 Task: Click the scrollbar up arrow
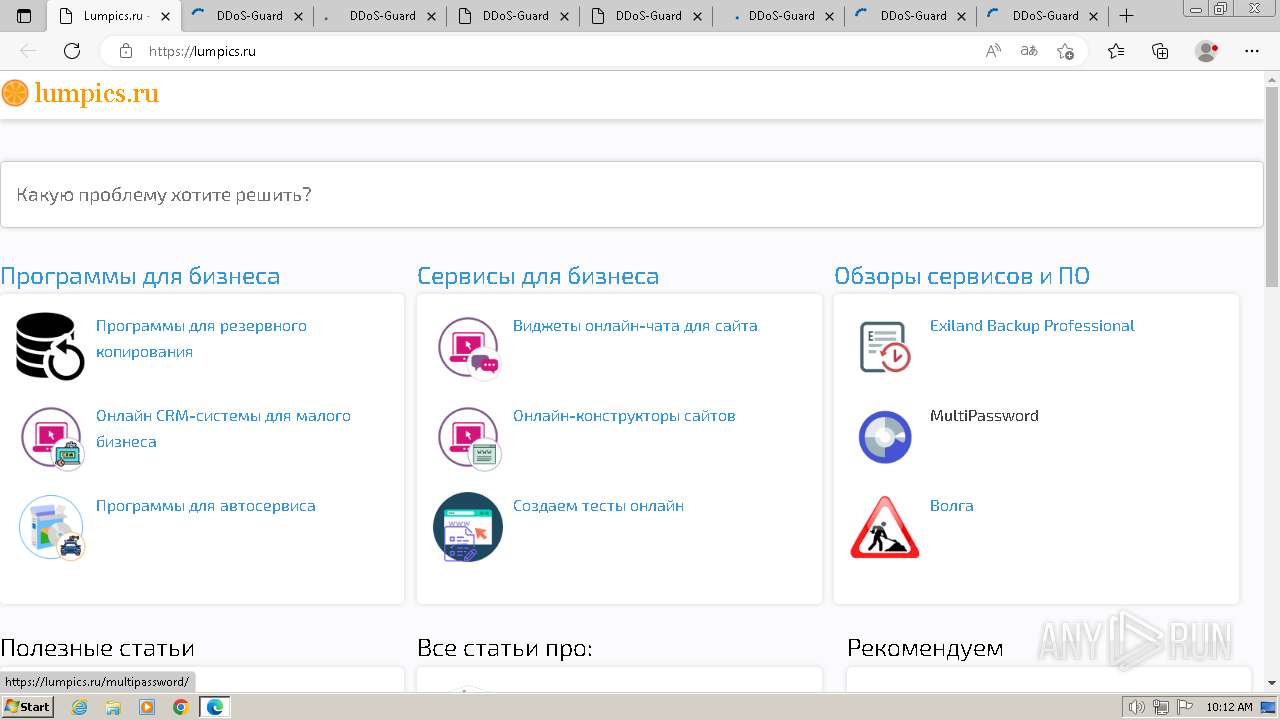click(x=1272, y=79)
